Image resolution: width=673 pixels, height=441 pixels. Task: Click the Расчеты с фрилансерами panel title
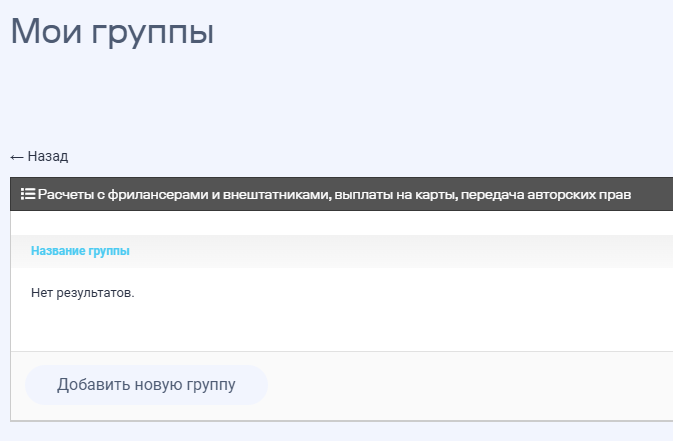point(335,193)
